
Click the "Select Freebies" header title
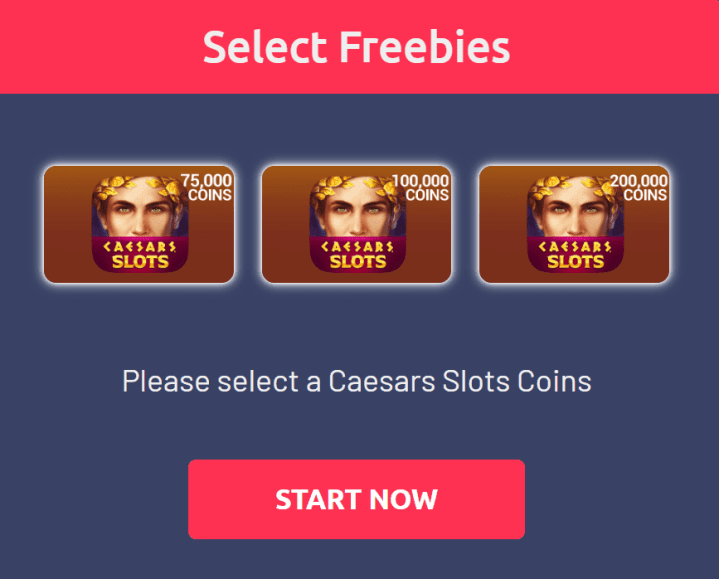[x=356, y=47]
